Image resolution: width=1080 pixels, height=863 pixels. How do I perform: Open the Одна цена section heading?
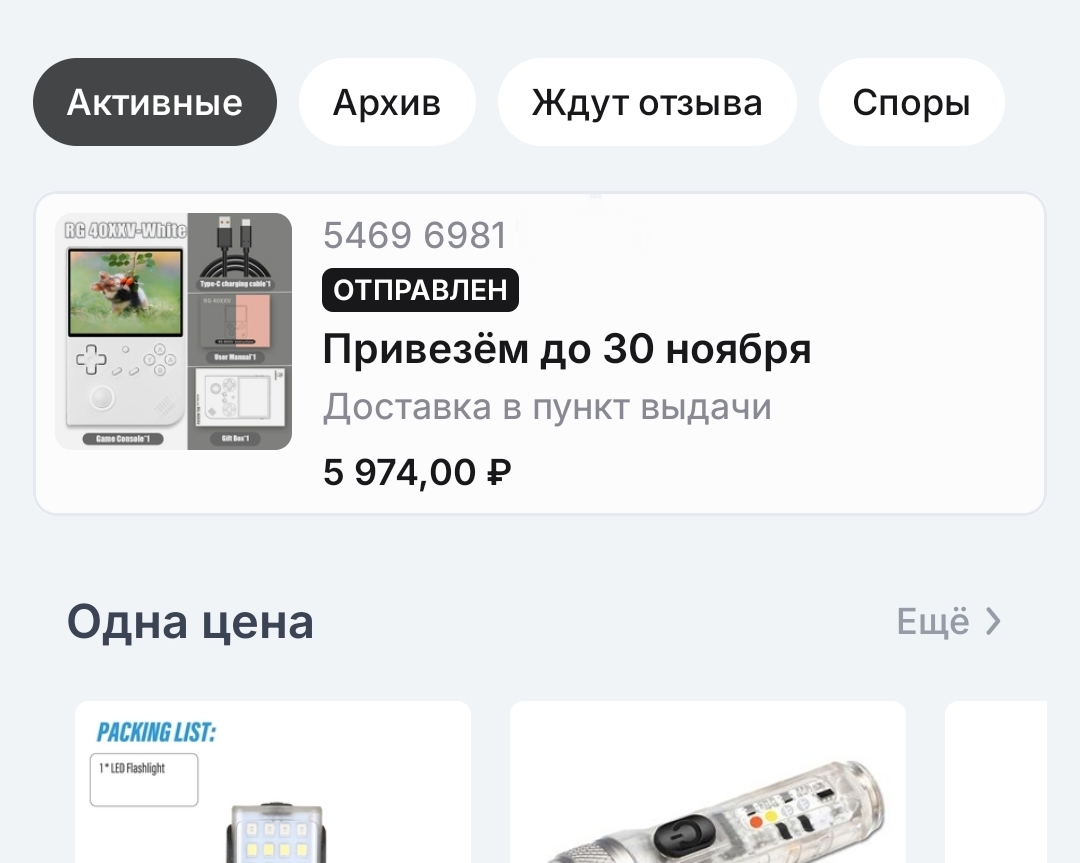coord(190,622)
